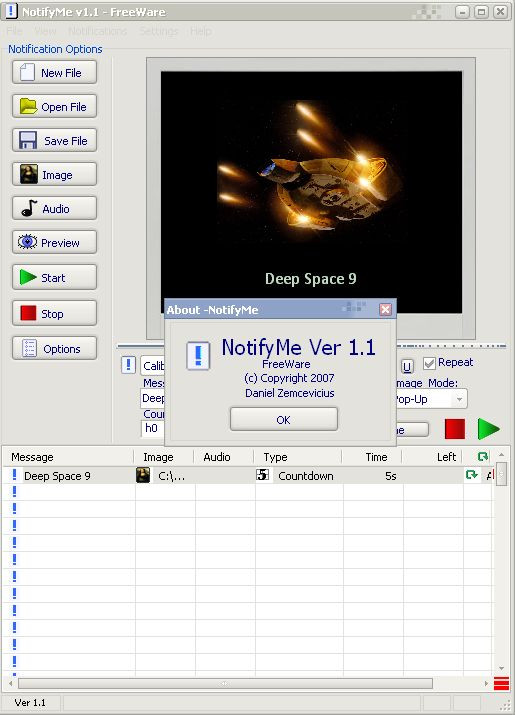Pick a sound with the Audio button
Image resolution: width=515 pixels, height=715 pixels.
[54, 208]
